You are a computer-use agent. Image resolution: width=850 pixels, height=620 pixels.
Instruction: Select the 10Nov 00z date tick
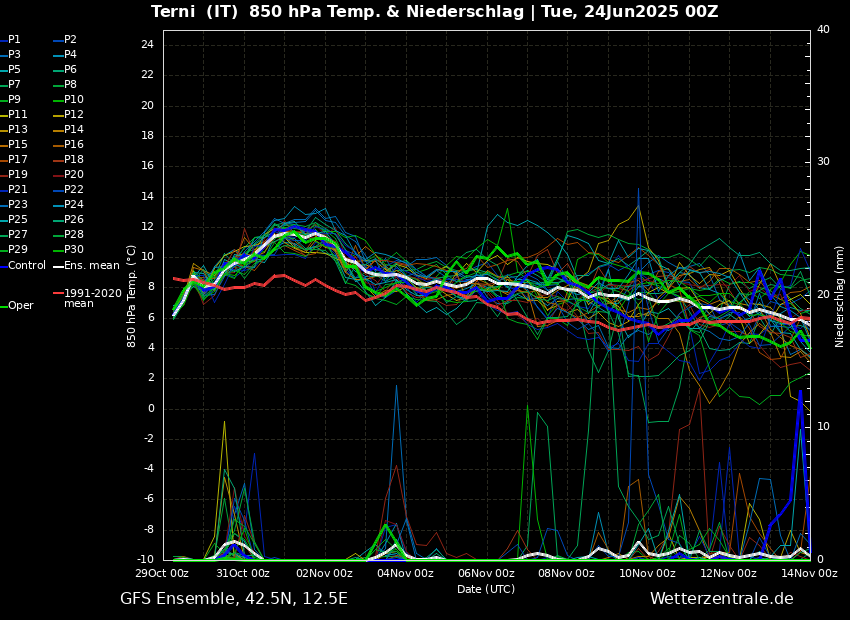(x=647, y=573)
